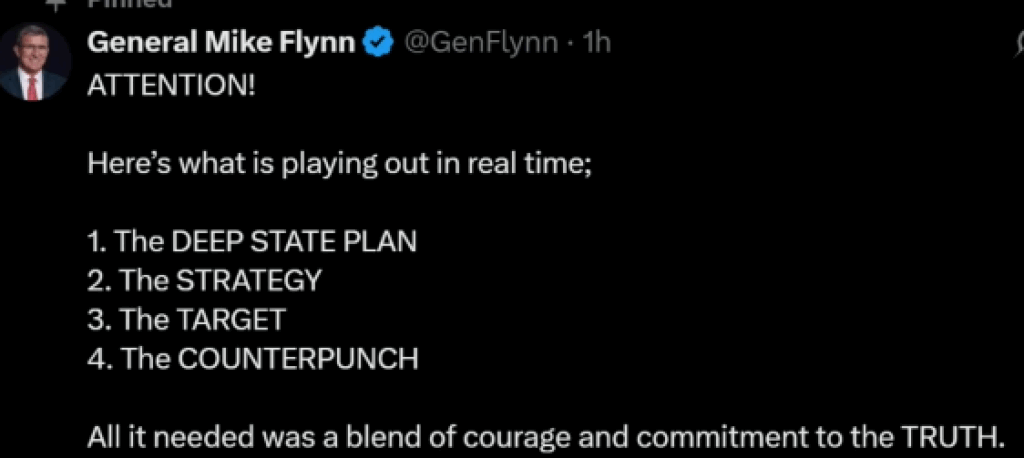Click the blue verified badge

point(377,42)
